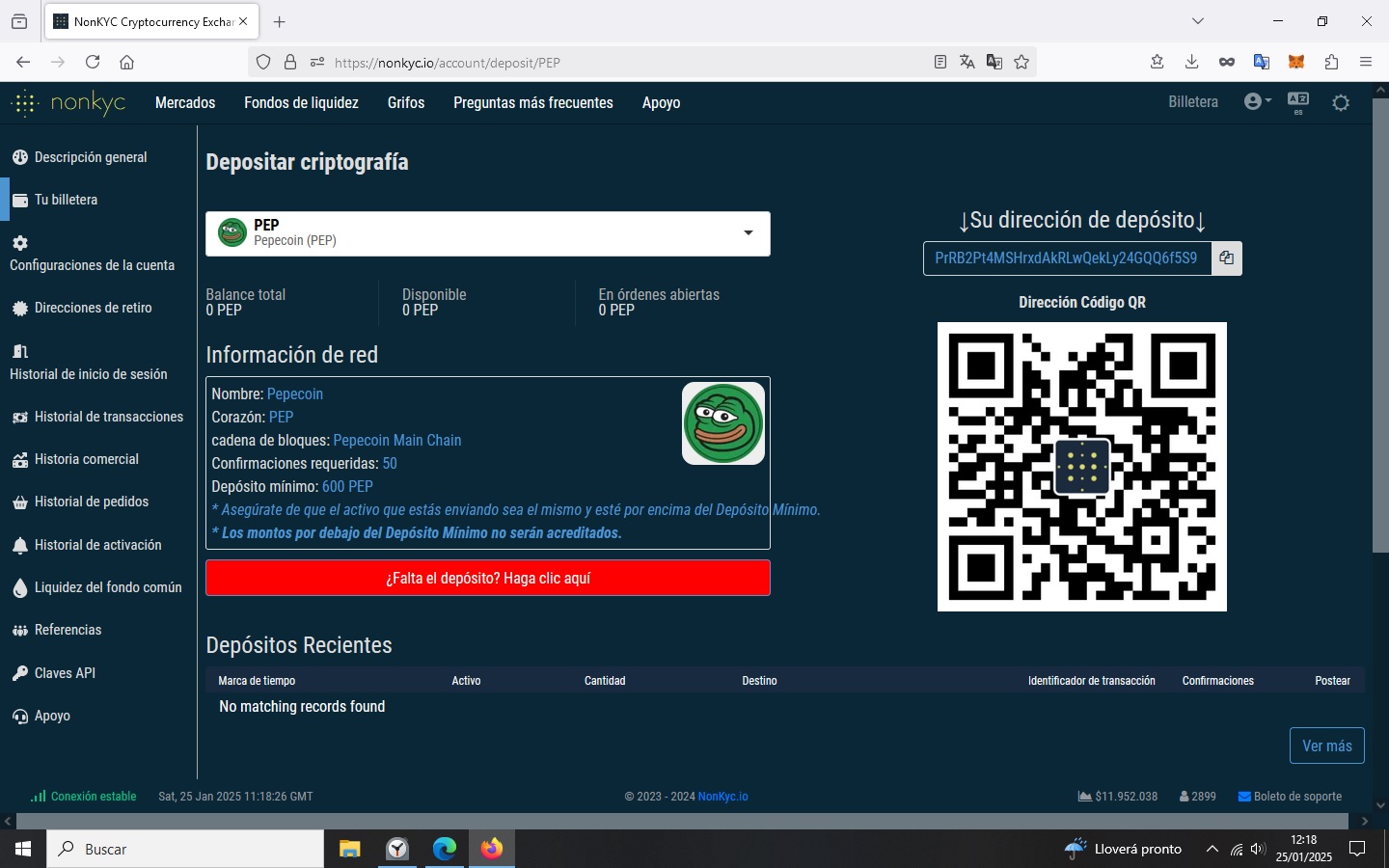Click the deposit QR code
This screenshot has height=868, width=1389.
pyautogui.click(x=1082, y=467)
